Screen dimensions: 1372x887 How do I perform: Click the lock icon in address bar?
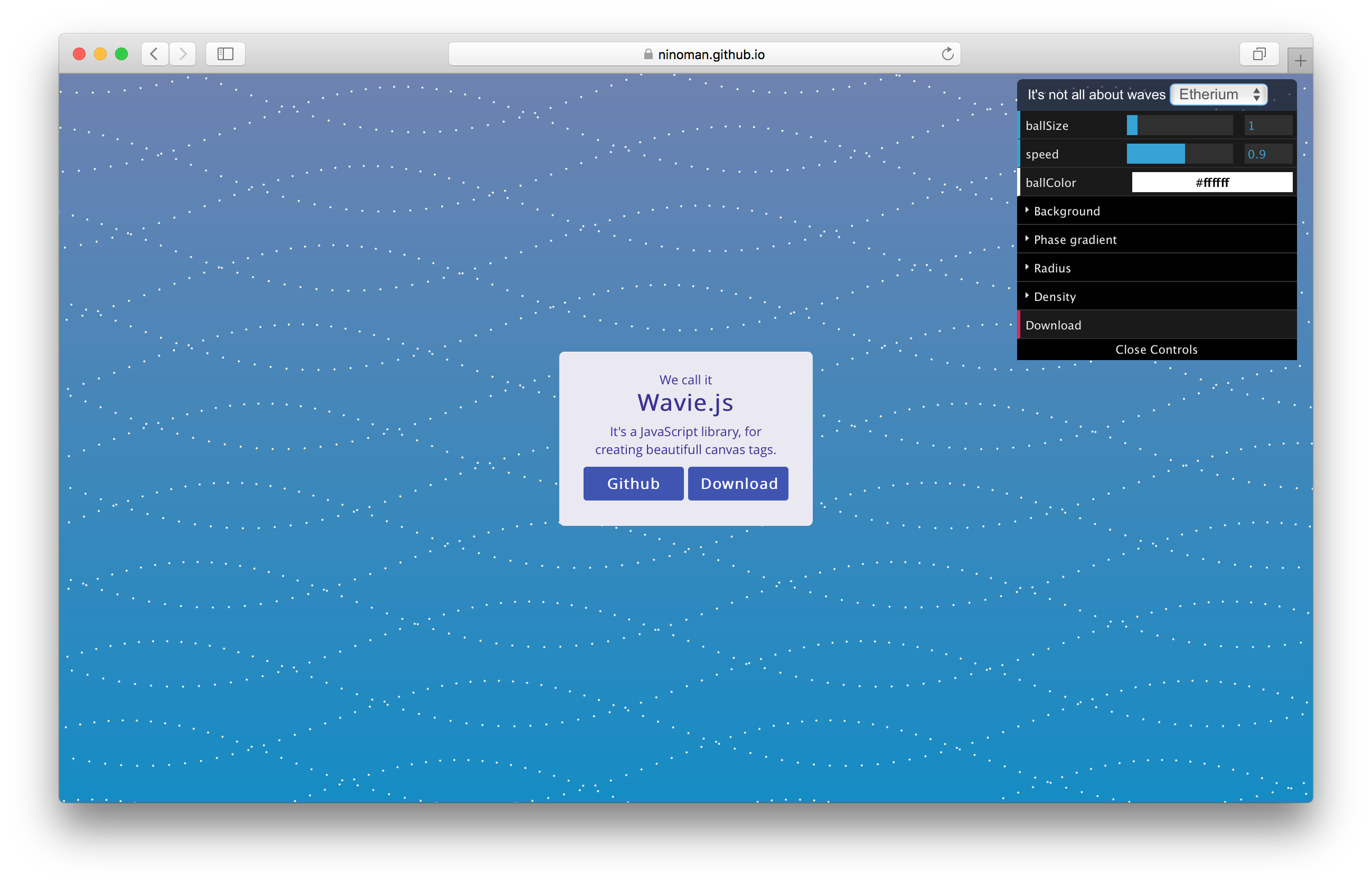[x=648, y=54]
